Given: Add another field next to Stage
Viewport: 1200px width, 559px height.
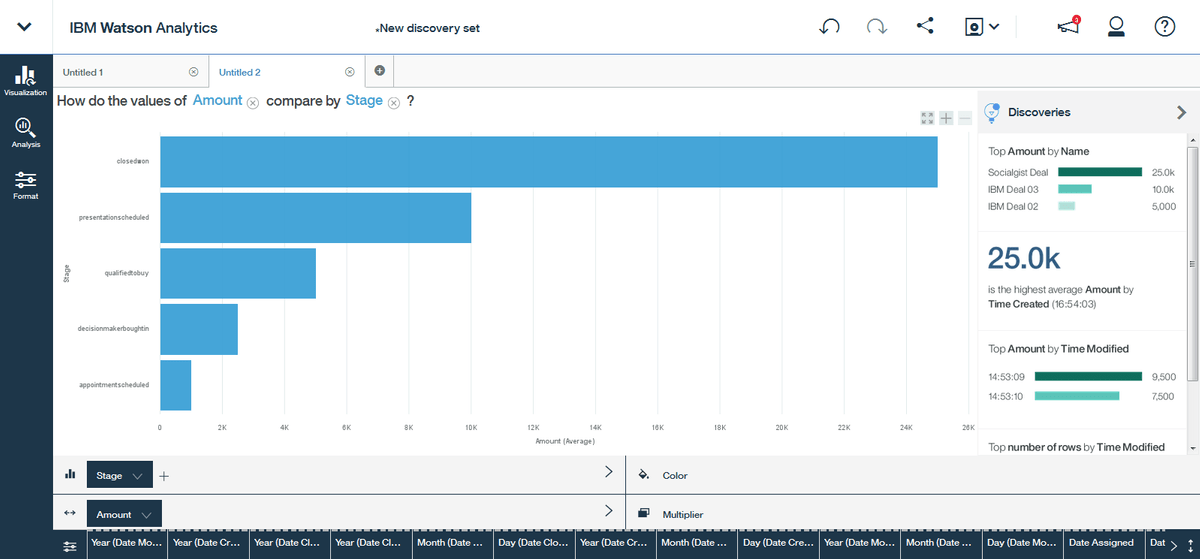Looking at the screenshot, I should 164,476.
